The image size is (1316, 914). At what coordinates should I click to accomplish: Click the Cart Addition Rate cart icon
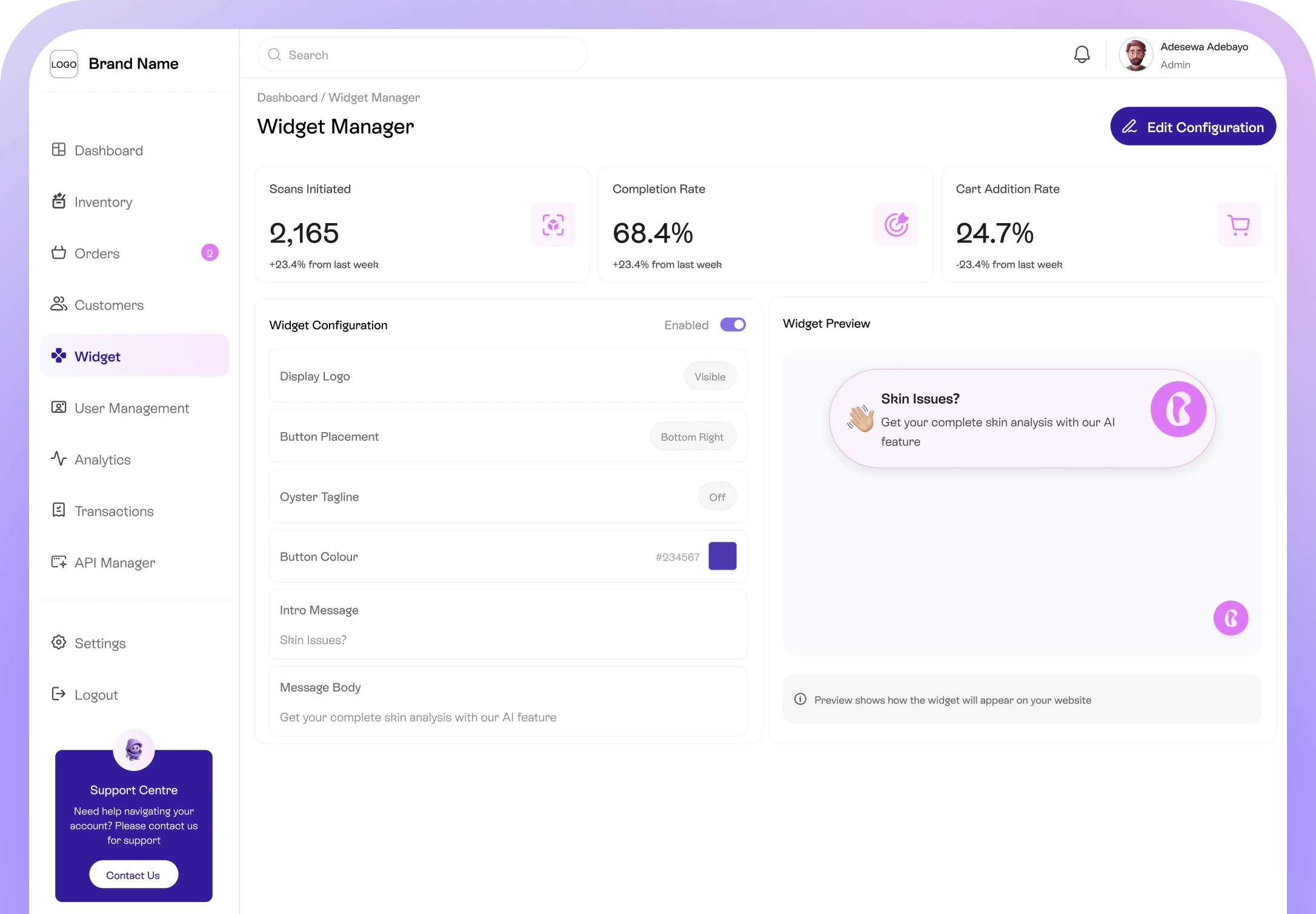pos(1238,225)
